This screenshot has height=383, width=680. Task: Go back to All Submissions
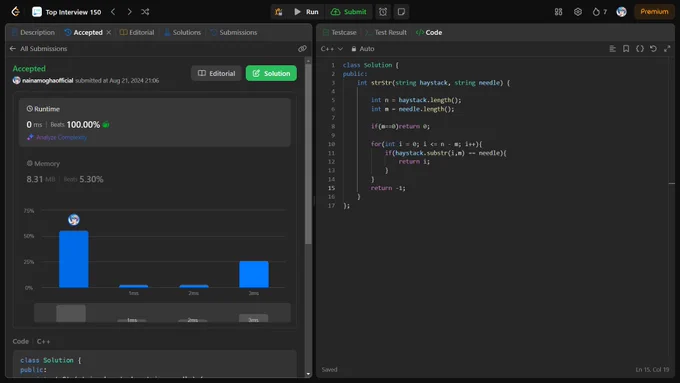tap(39, 49)
